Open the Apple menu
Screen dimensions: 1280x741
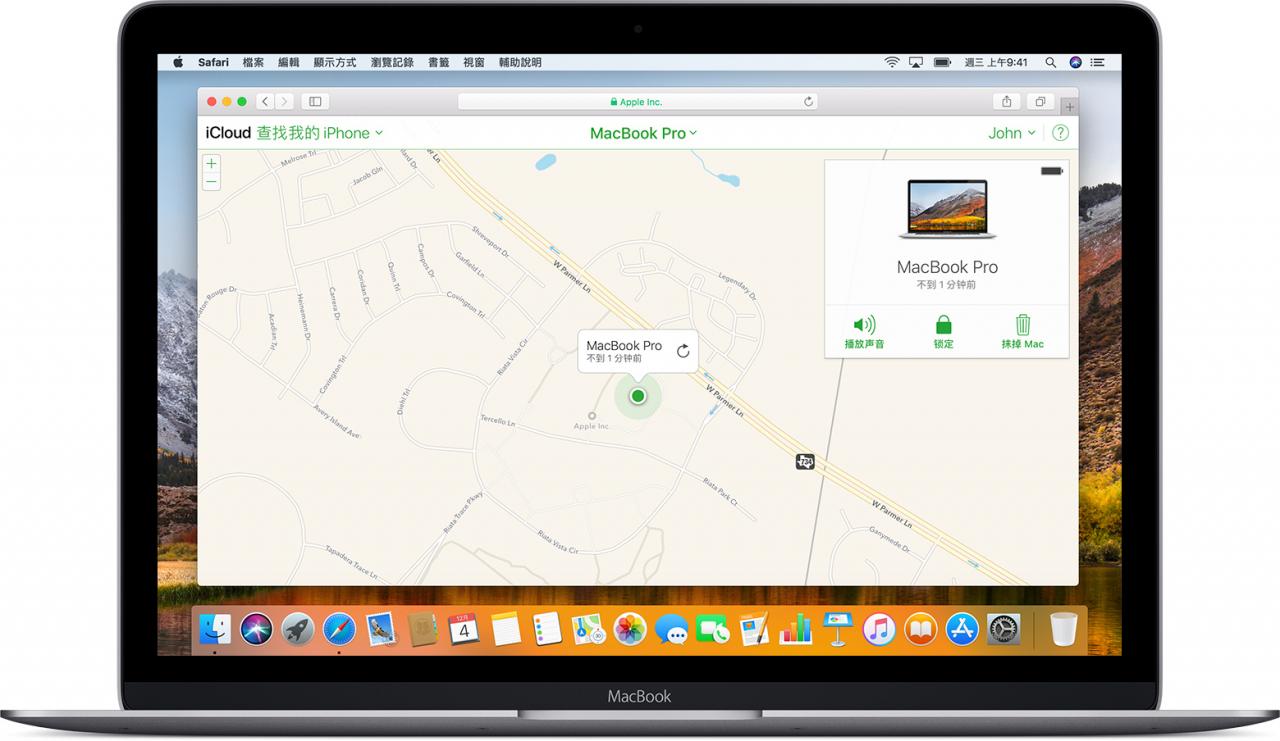coord(178,62)
